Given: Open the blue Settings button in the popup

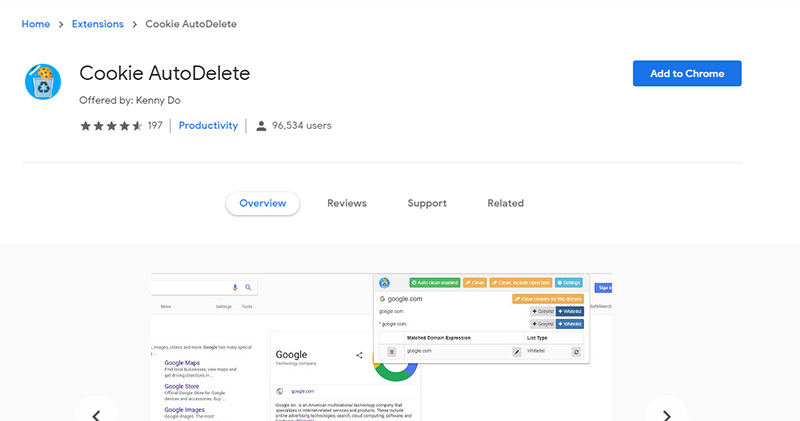Looking at the screenshot, I should point(568,283).
